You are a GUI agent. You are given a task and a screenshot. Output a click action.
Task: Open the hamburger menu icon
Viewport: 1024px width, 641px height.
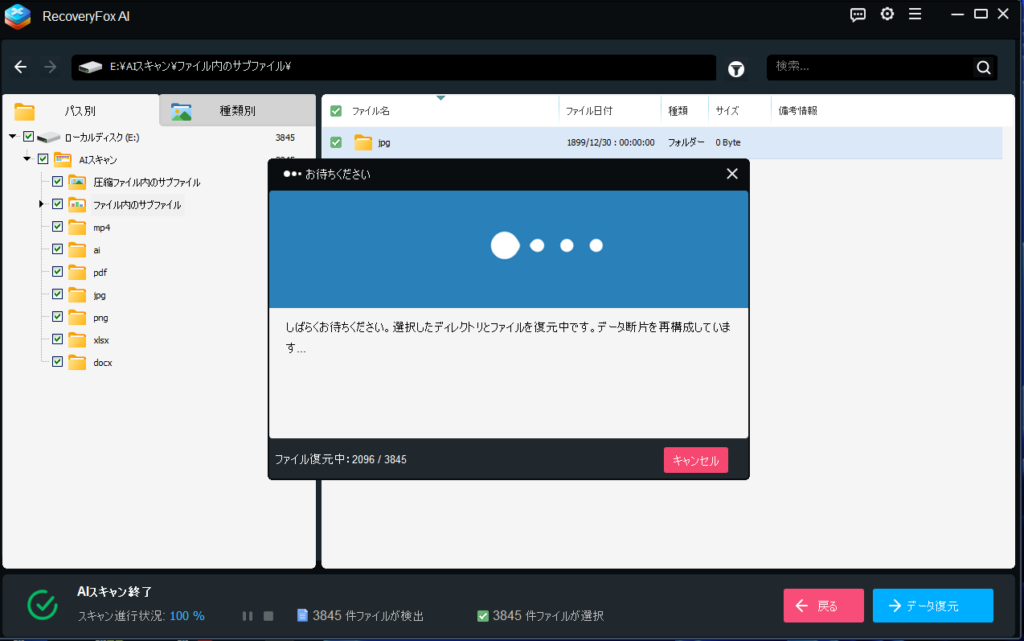tap(915, 14)
